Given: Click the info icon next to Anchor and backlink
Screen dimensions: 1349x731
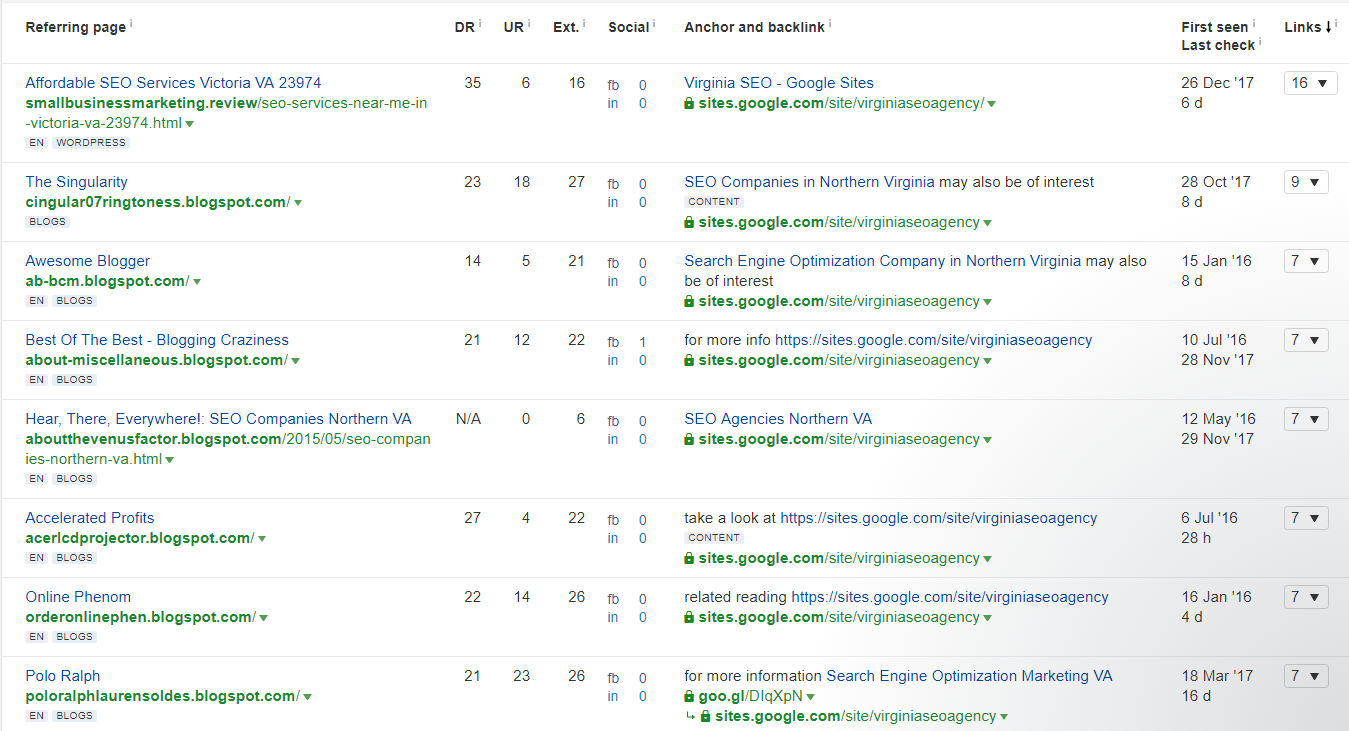Looking at the screenshot, I should (828, 23).
